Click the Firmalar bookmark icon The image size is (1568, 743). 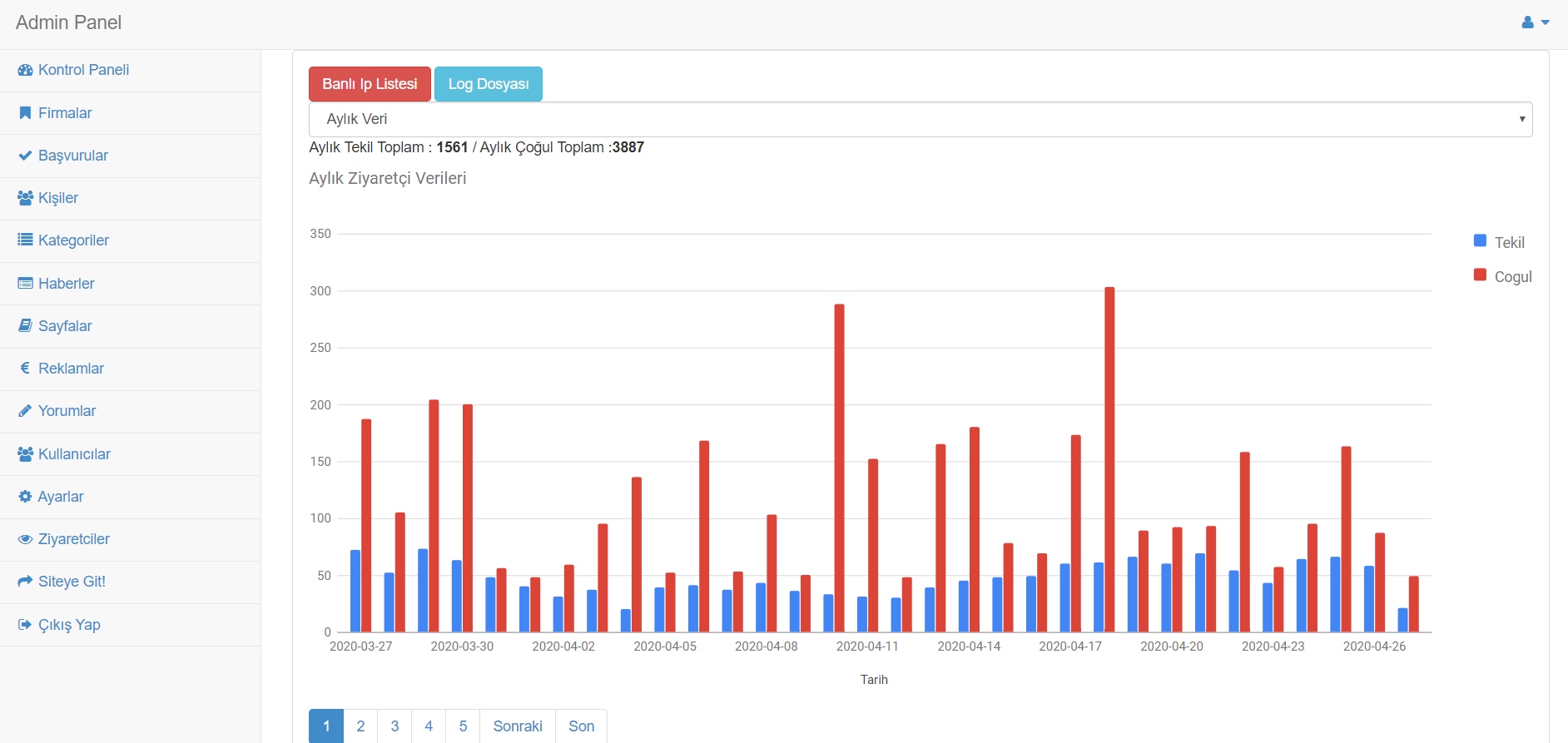click(25, 113)
